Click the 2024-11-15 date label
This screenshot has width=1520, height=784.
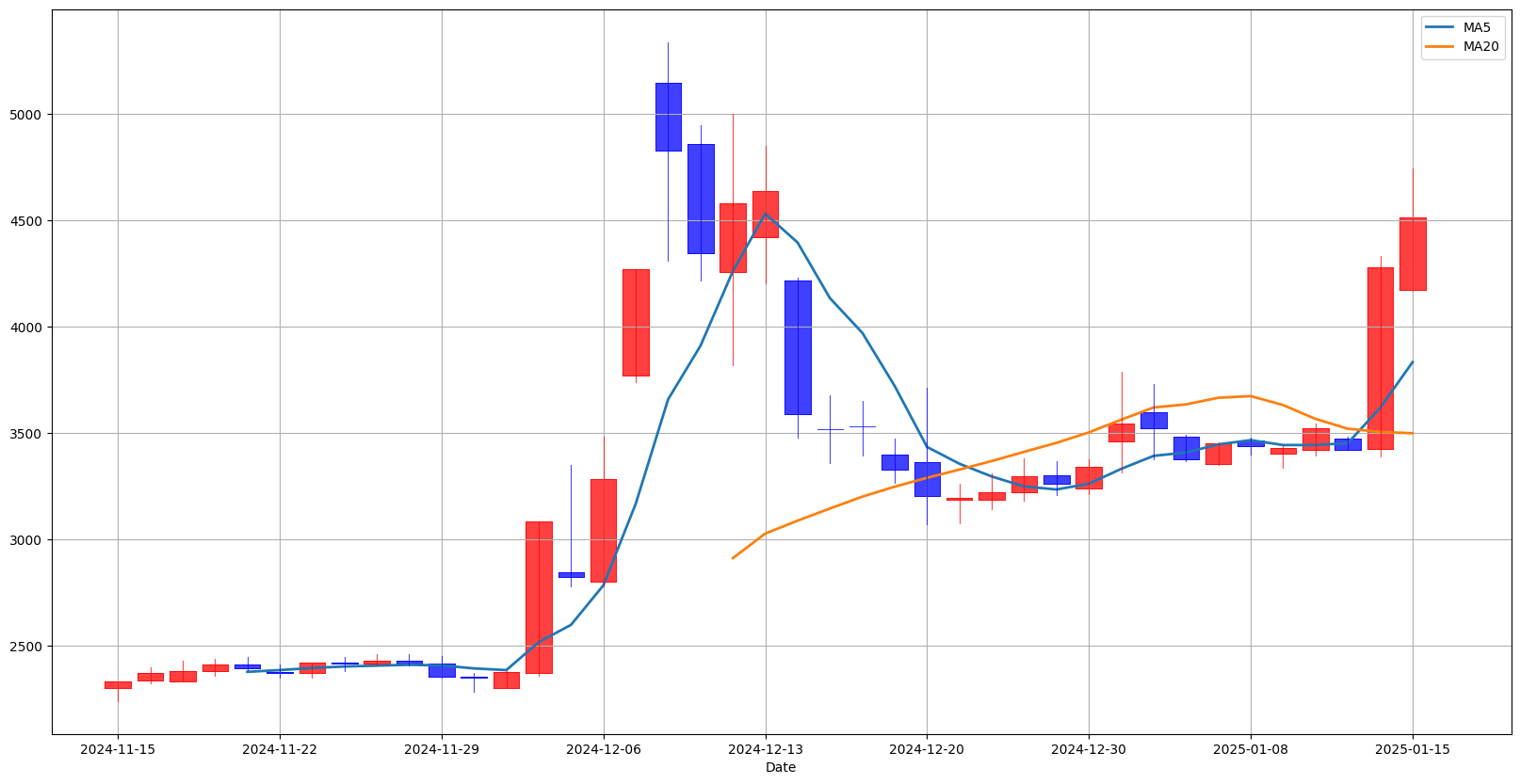118,750
